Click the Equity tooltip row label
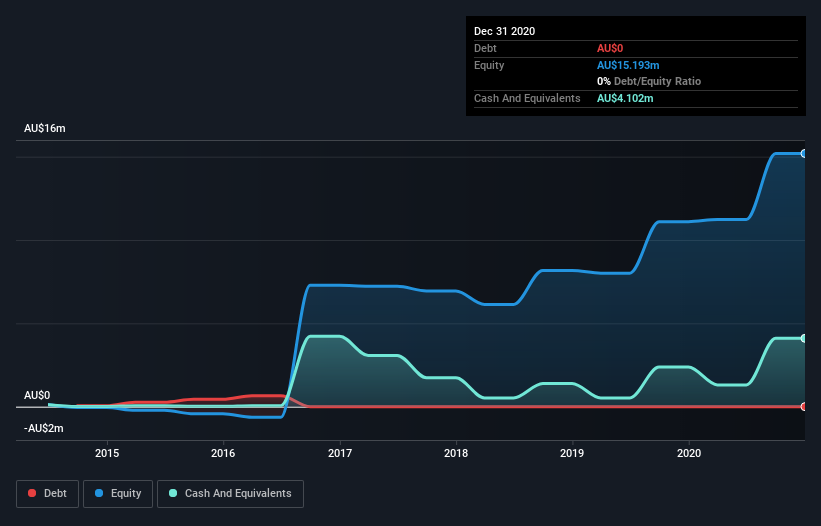 point(489,65)
